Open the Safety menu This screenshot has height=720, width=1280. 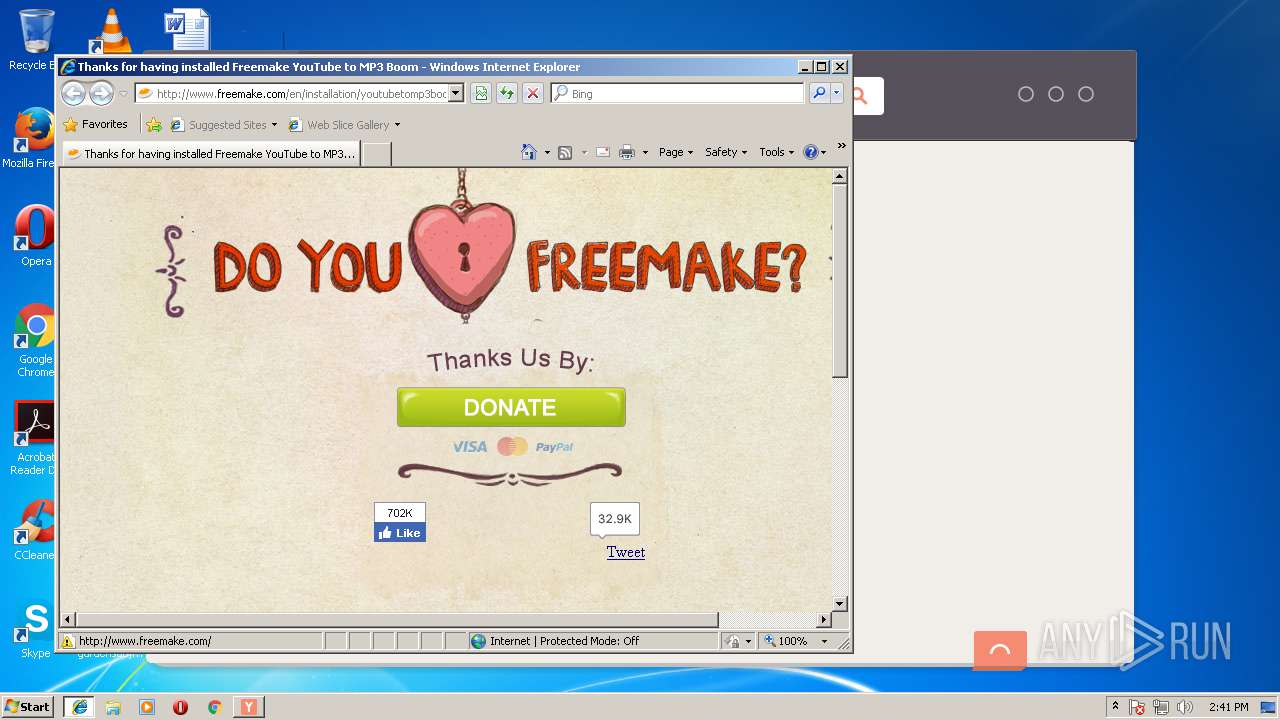click(726, 152)
